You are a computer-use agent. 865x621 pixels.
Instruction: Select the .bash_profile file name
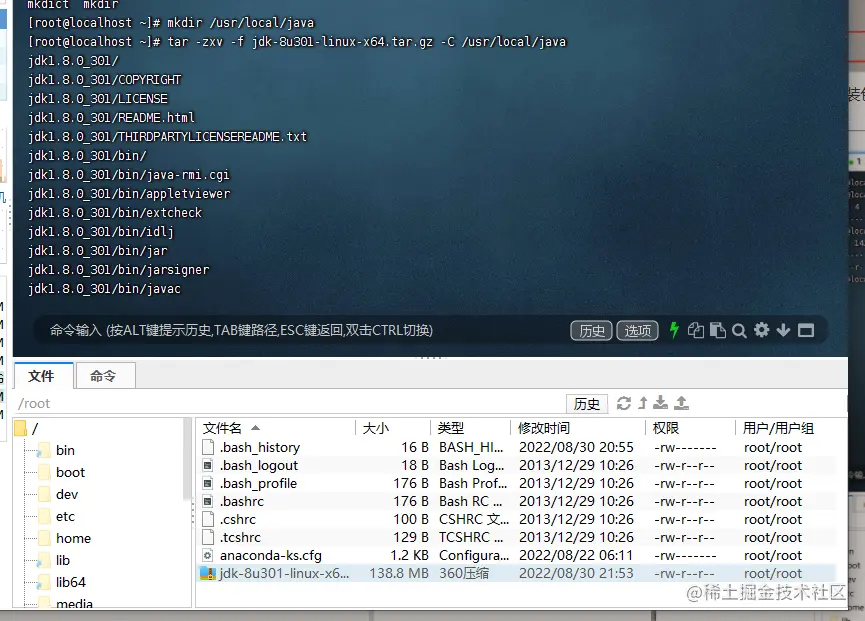(258, 484)
